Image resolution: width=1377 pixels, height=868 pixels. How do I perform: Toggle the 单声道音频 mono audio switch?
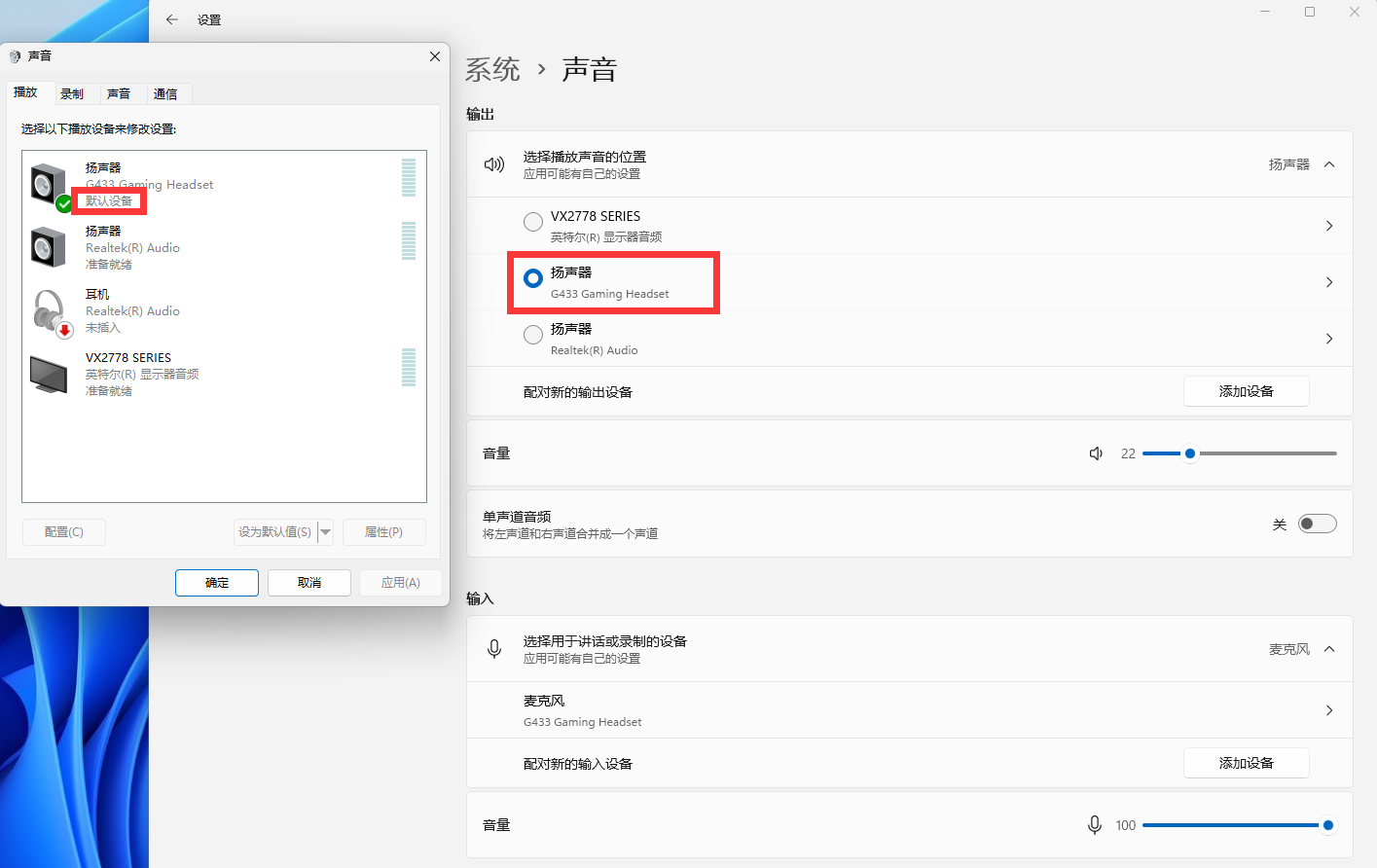tap(1317, 524)
